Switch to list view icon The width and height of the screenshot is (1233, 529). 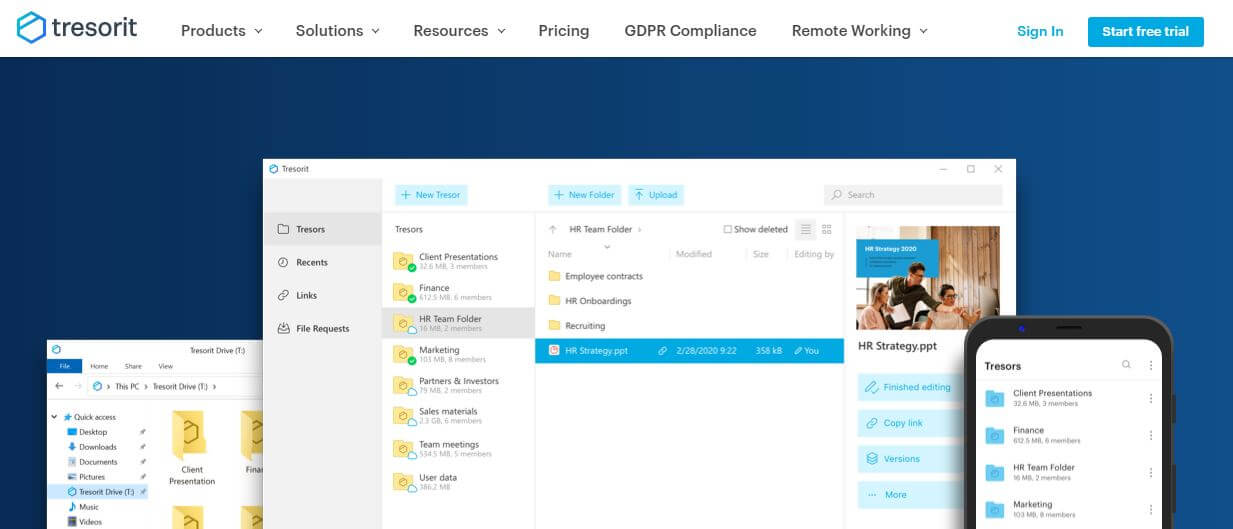pyautogui.click(x=806, y=229)
